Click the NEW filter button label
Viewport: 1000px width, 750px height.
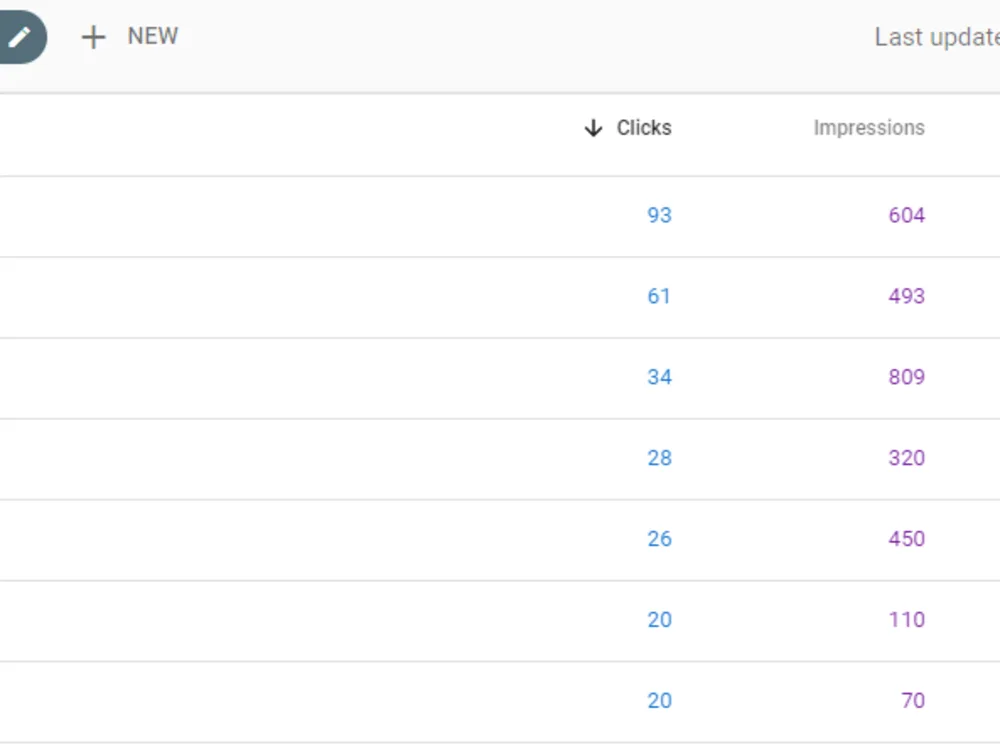click(x=153, y=36)
